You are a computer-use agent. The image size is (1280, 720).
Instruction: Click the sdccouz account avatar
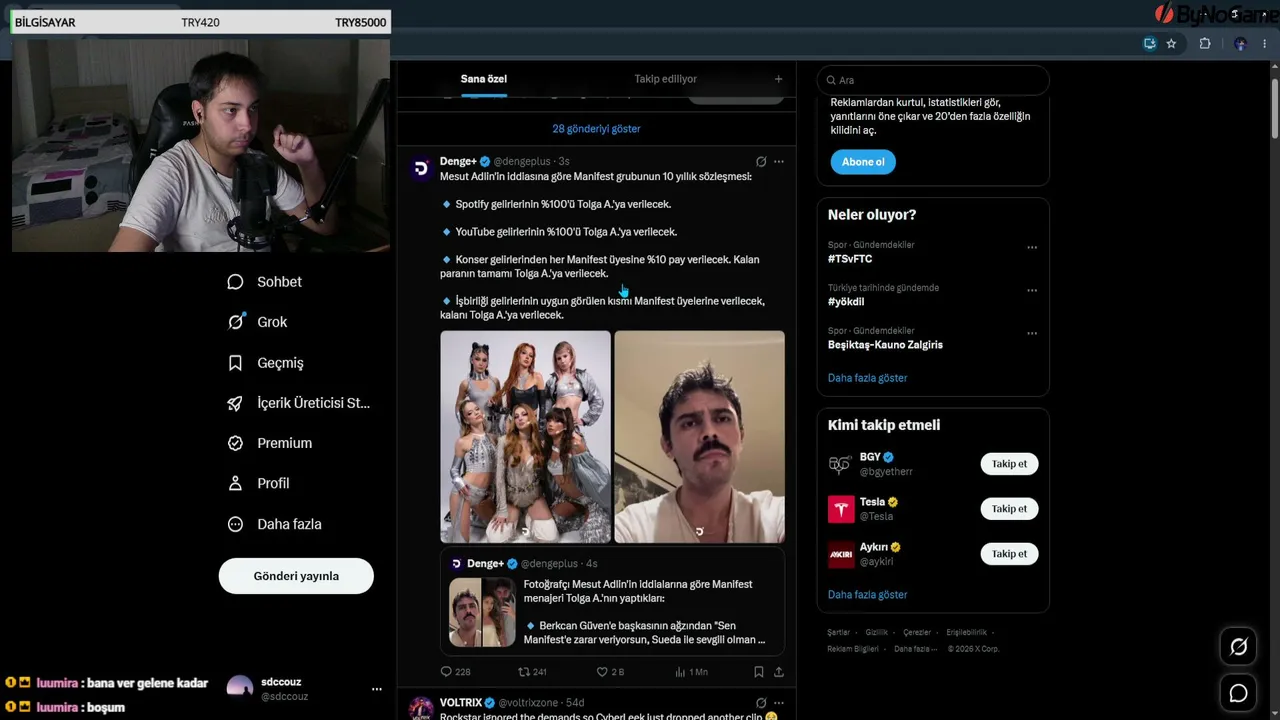240,689
